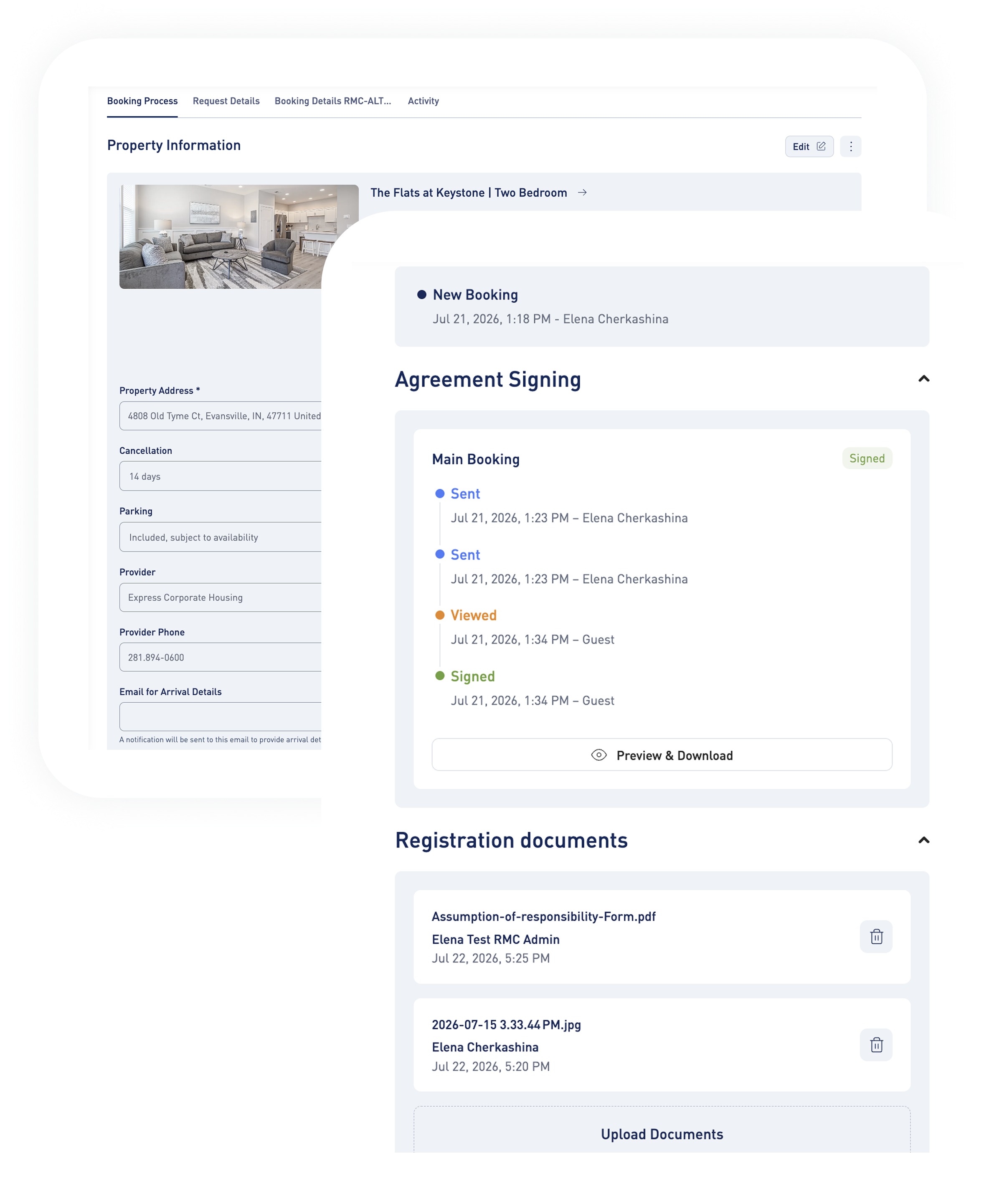Click the green Signed status badge
The width and height of the screenshot is (994, 1204).
pos(867,458)
